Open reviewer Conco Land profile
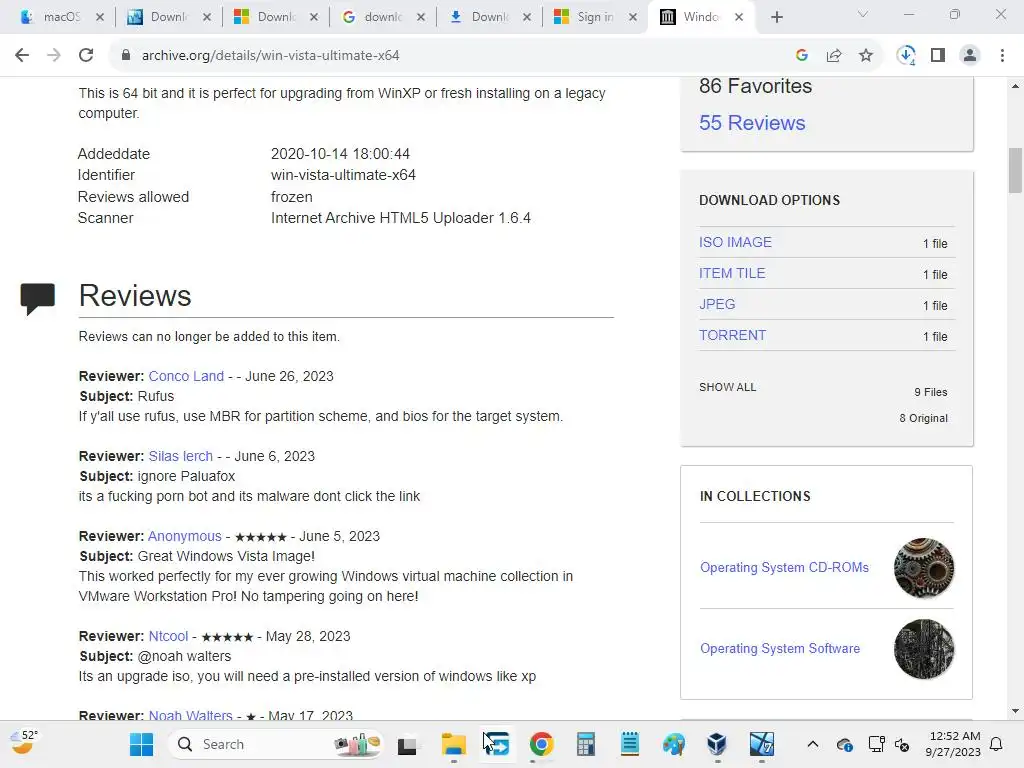Viewport: 1024px width, 768px height. (186, 376)
